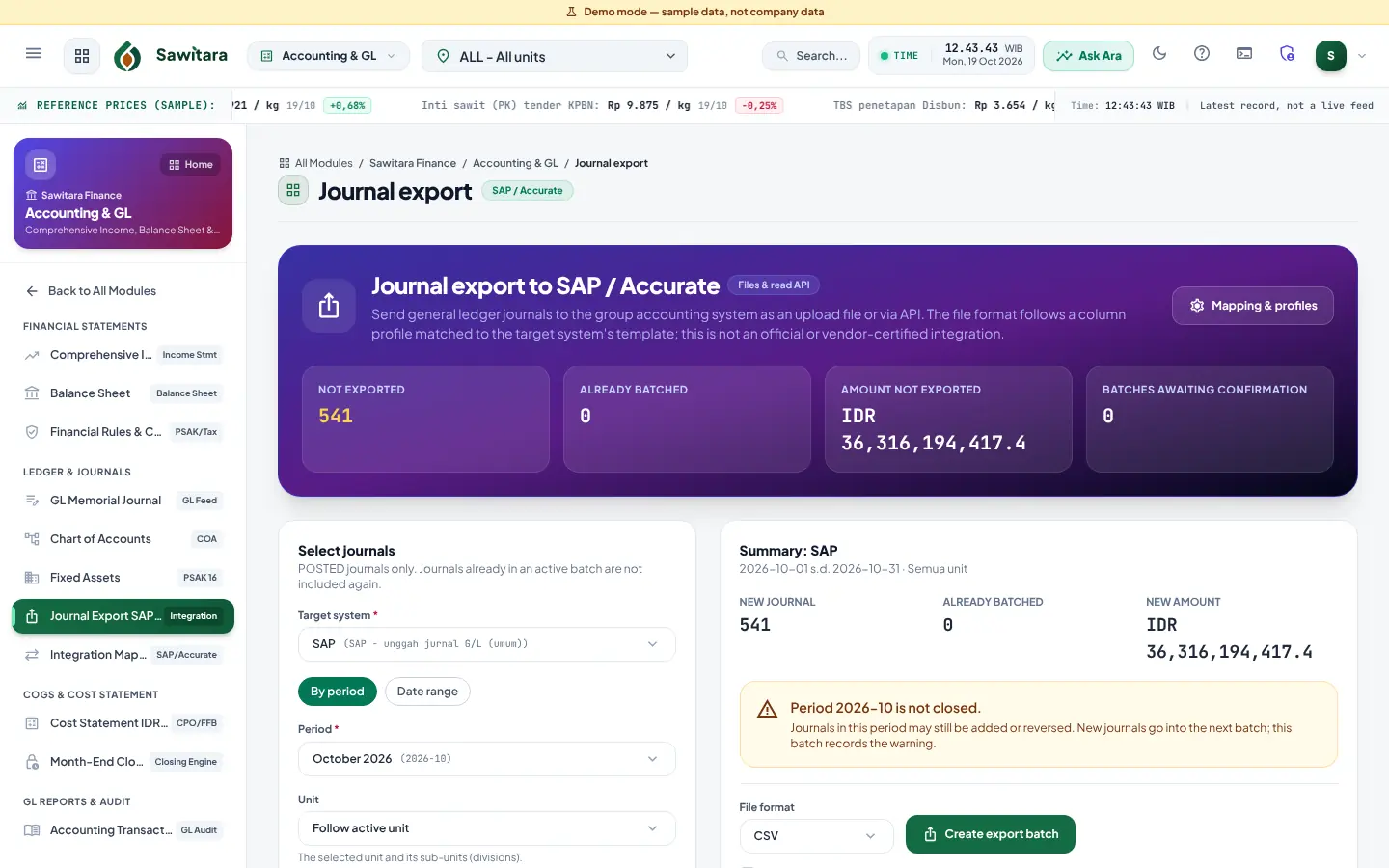Open the help question mark icon
This screenshot has height=868, width=1389.
1202,54
